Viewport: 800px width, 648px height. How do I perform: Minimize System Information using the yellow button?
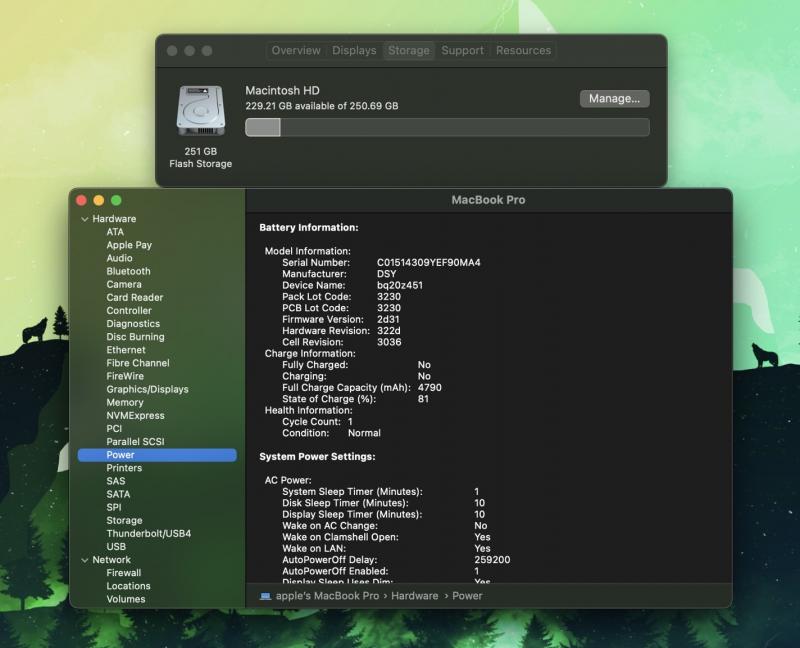coord(99,200)
